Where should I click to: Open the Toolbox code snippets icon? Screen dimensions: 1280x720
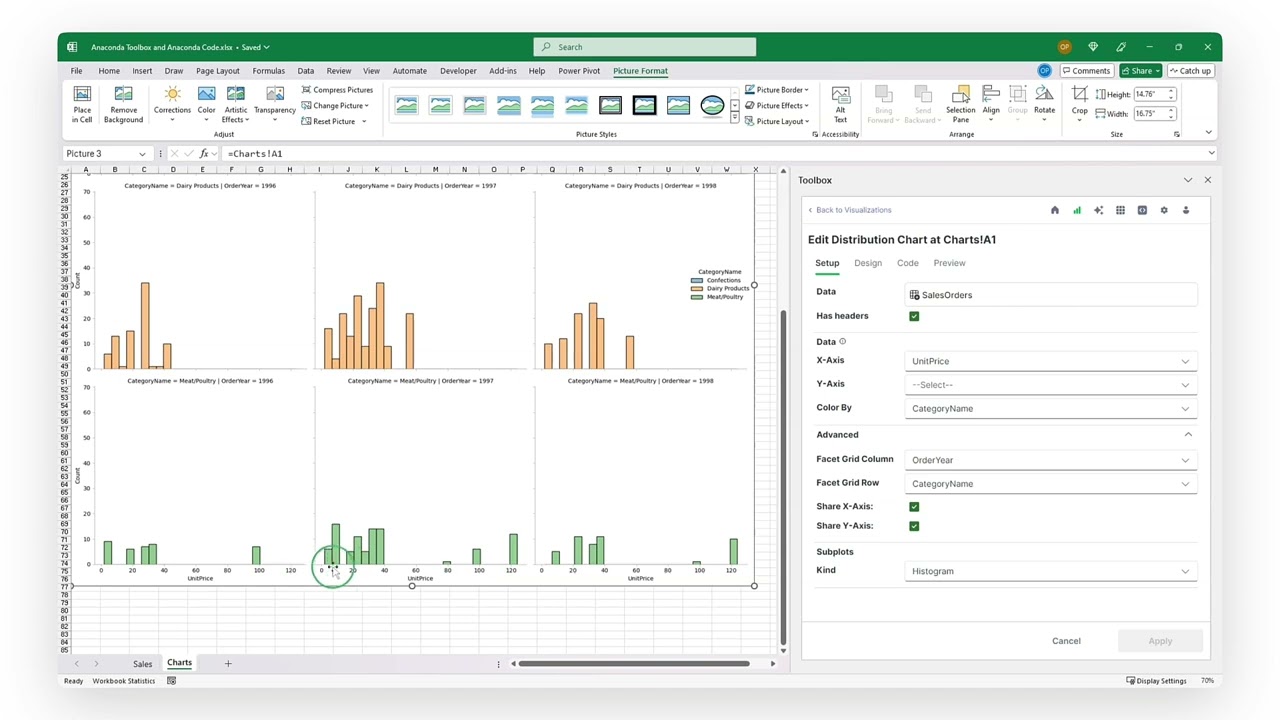click(1142, 210)
